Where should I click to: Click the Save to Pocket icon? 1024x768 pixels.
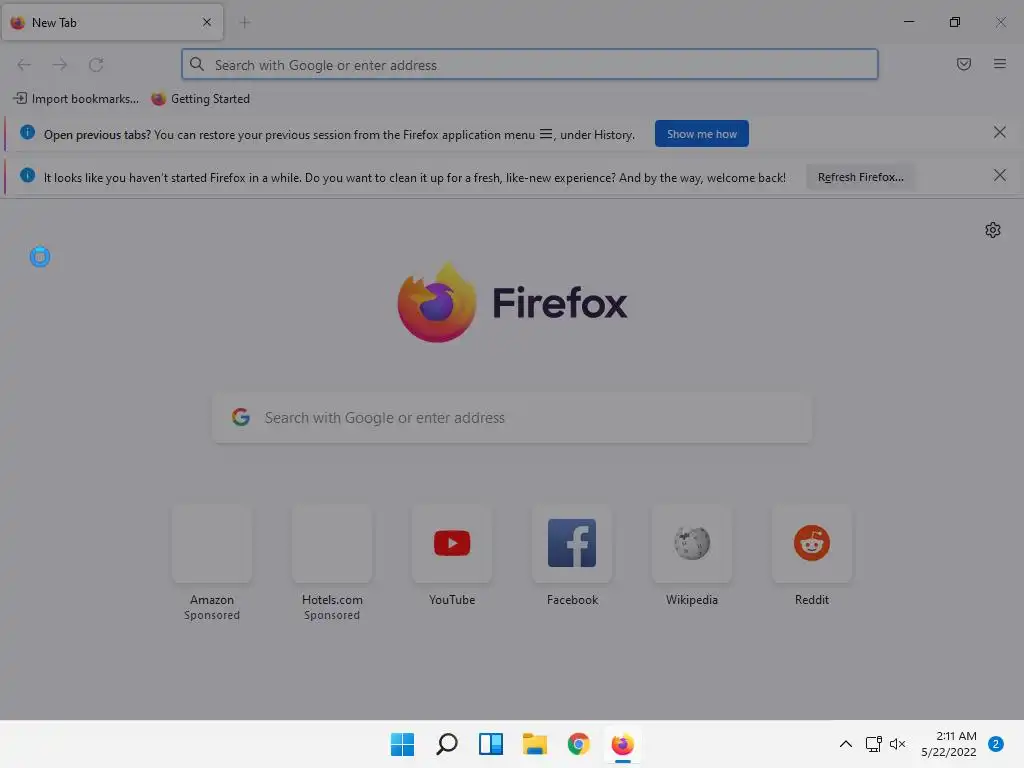[963, 64]
